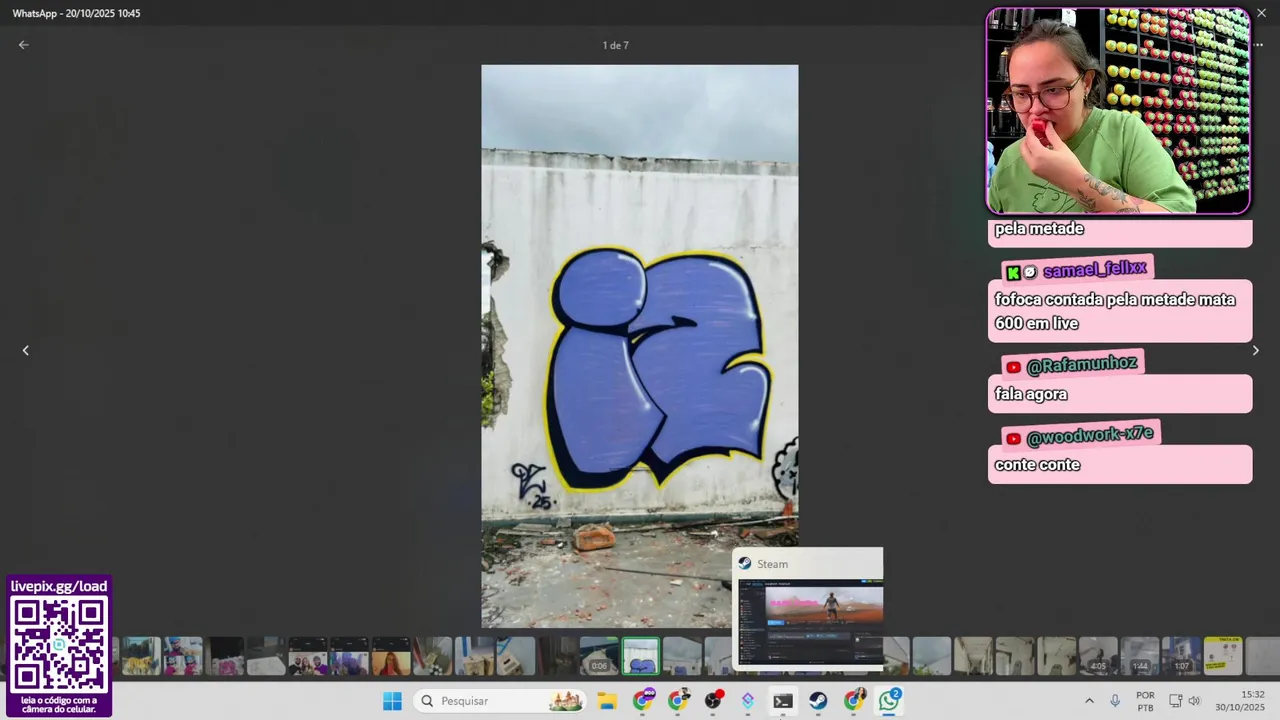Show the previous image with left chevron
The image size is (1280, 720).
pyautogui.click(x=26, y=350)
